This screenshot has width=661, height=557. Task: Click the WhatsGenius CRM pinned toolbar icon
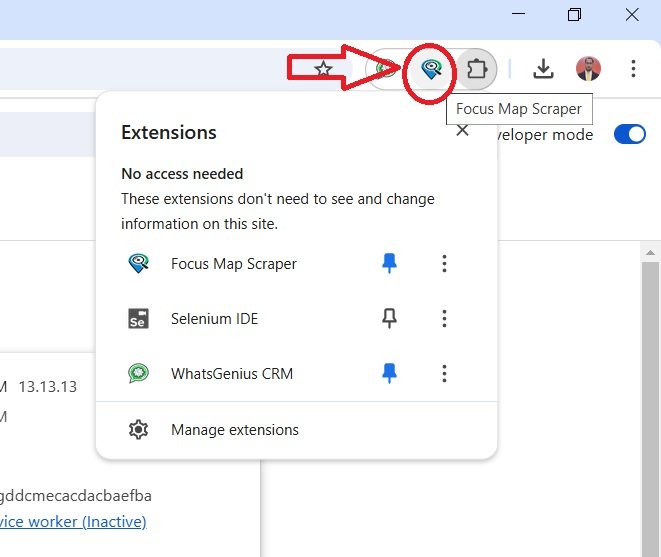click(x=385, y=69)
